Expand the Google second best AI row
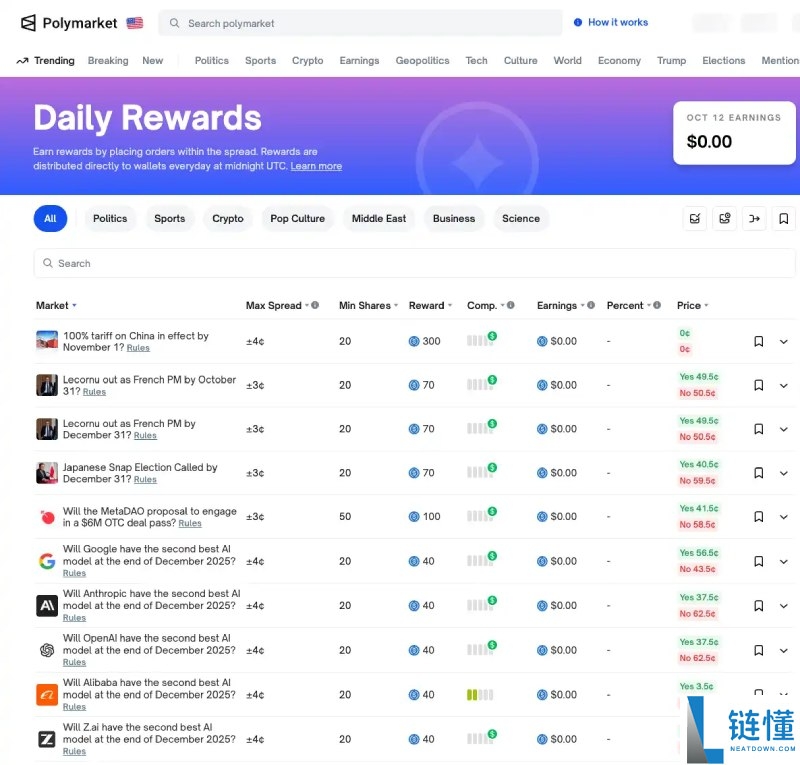This screenshot has width=800, height=765. [784, 561]
